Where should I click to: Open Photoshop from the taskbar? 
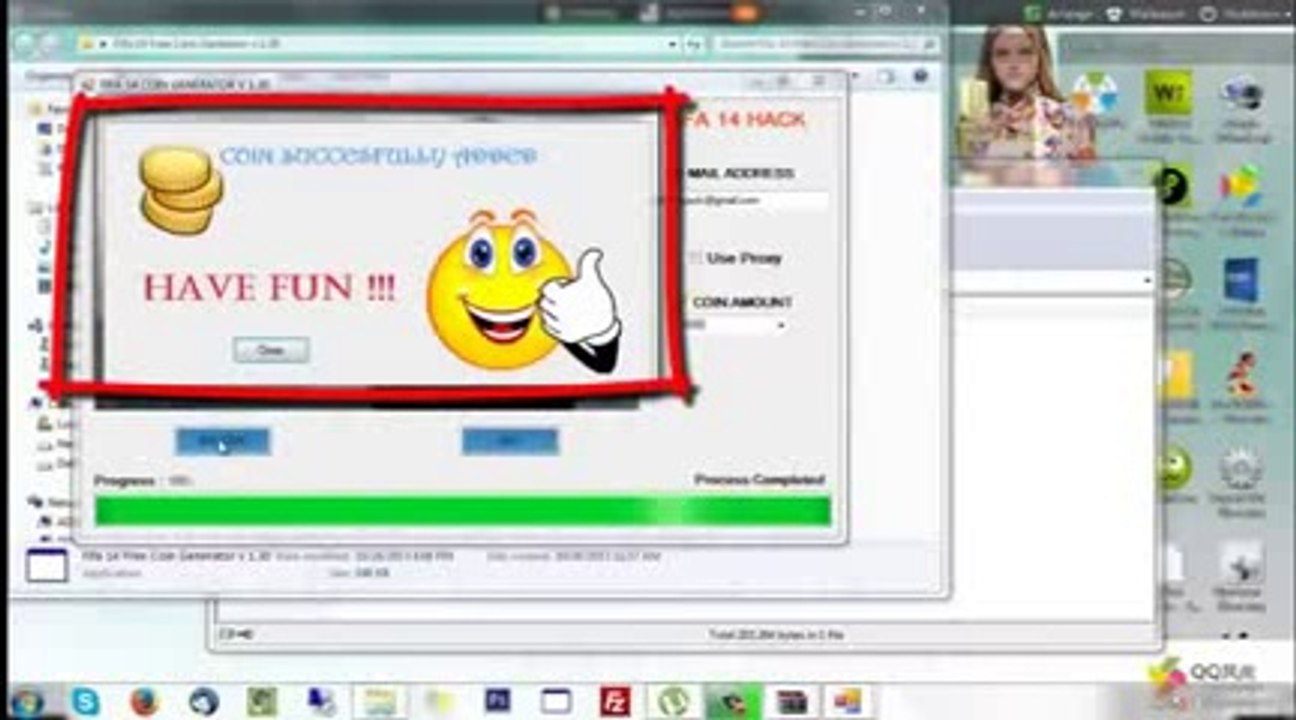click(497, 701)
